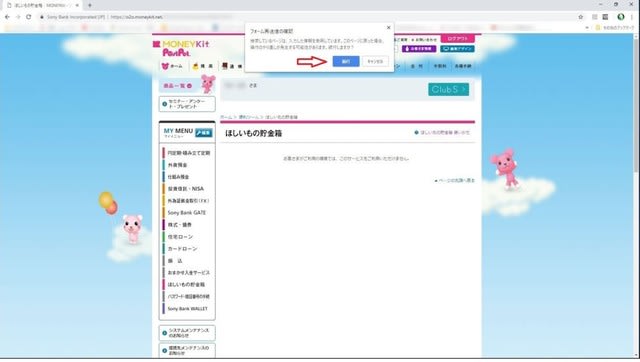Viewport: 640px width, 362px height.
Task: Reload the page with the refresh icon
Action: (x=29, y=17)
